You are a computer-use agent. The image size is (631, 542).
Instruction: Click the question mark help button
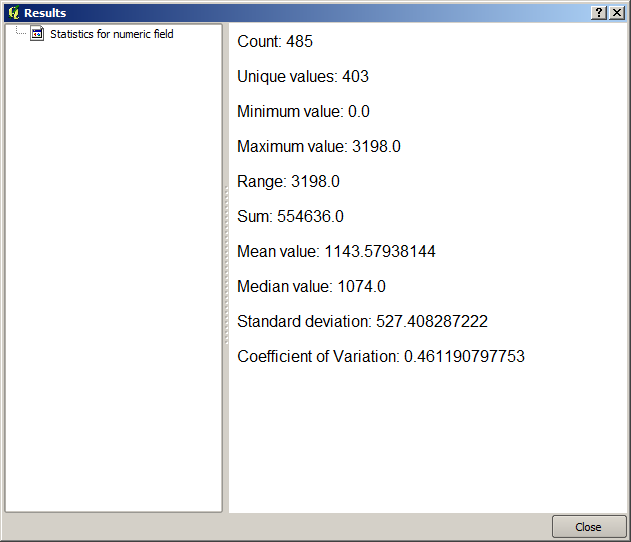click(x=599, y=12)
